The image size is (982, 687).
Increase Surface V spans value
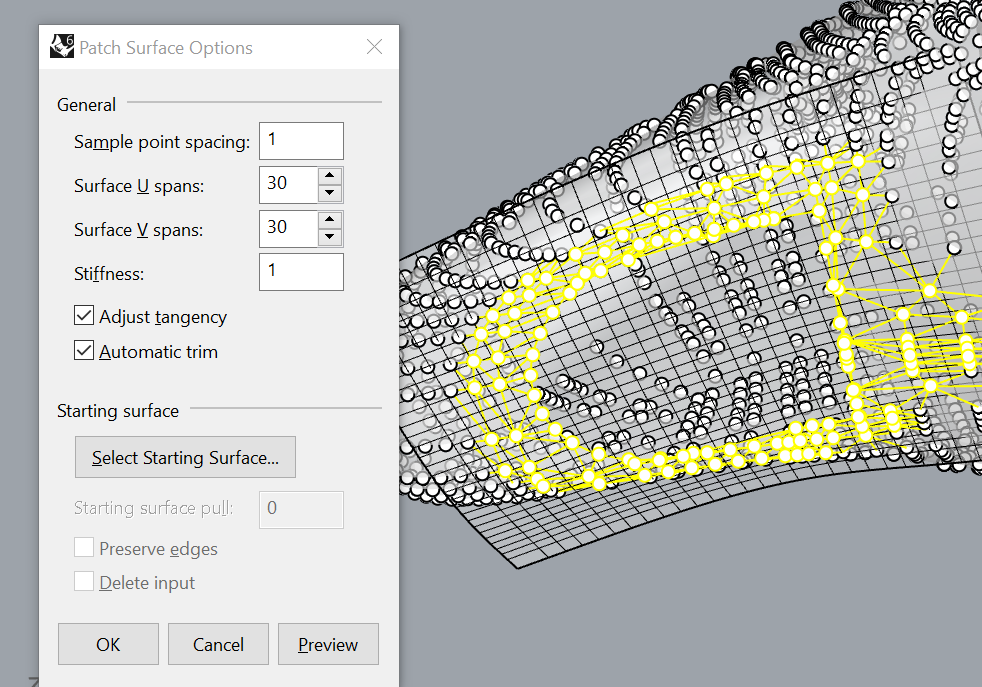coord(330,221)
